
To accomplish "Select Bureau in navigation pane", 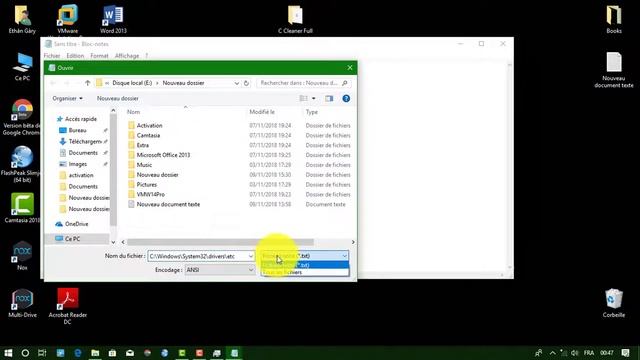I will (x=78, y=130).
